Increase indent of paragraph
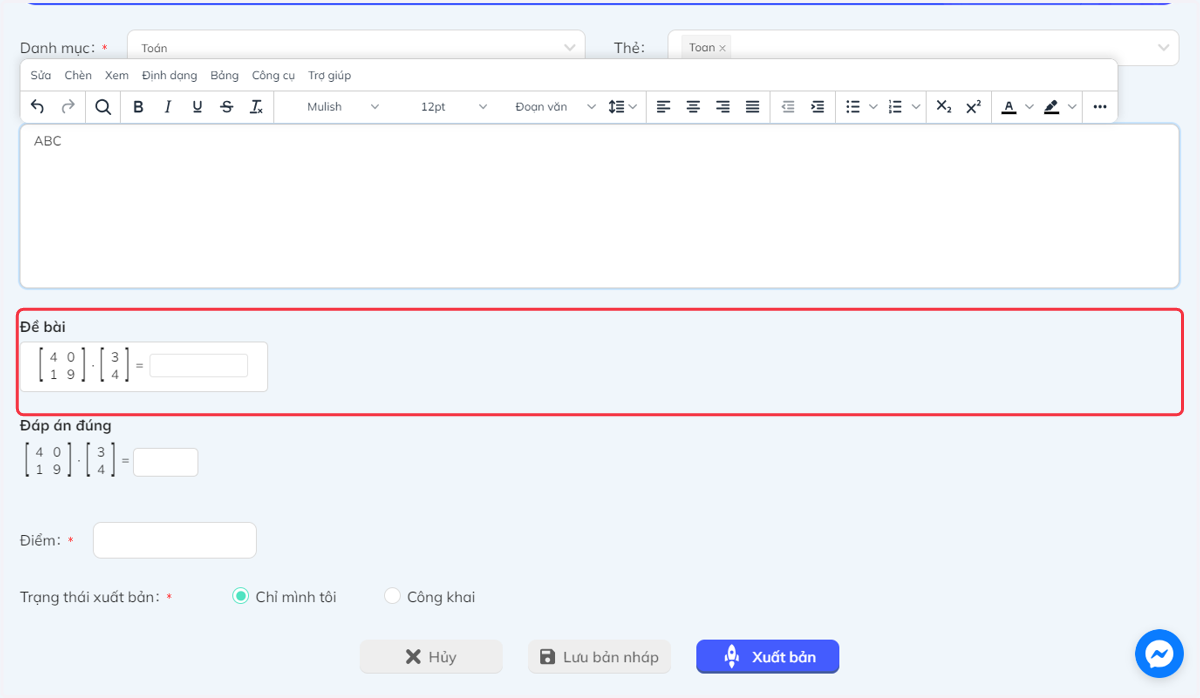This screenshot has height=698, width=1200. tap(817, 107)
